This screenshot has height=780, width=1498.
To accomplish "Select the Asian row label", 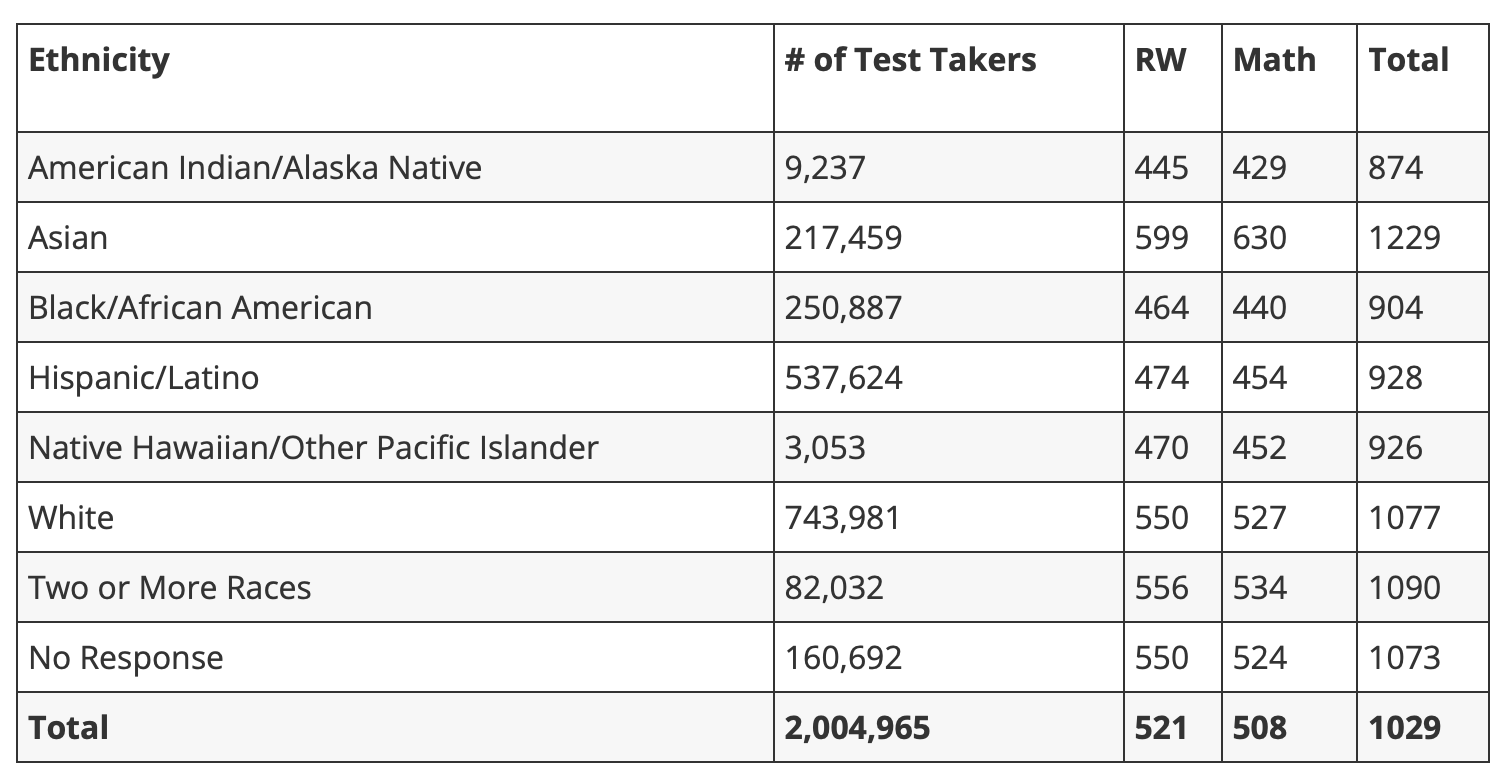I will [x=67, y=237].
